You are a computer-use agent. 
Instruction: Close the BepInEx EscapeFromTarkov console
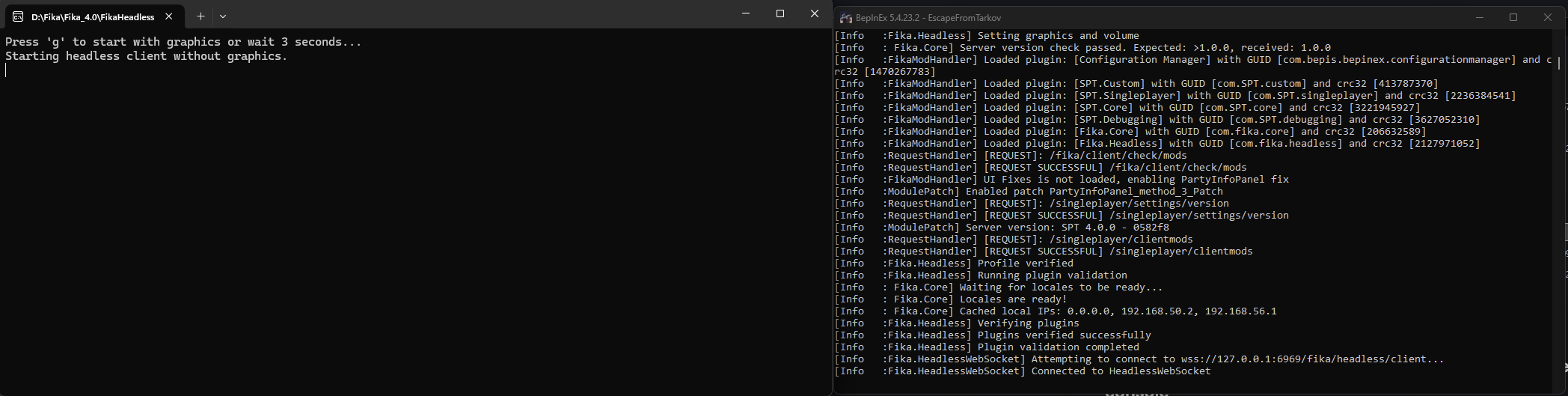[x=1548, y=17]
